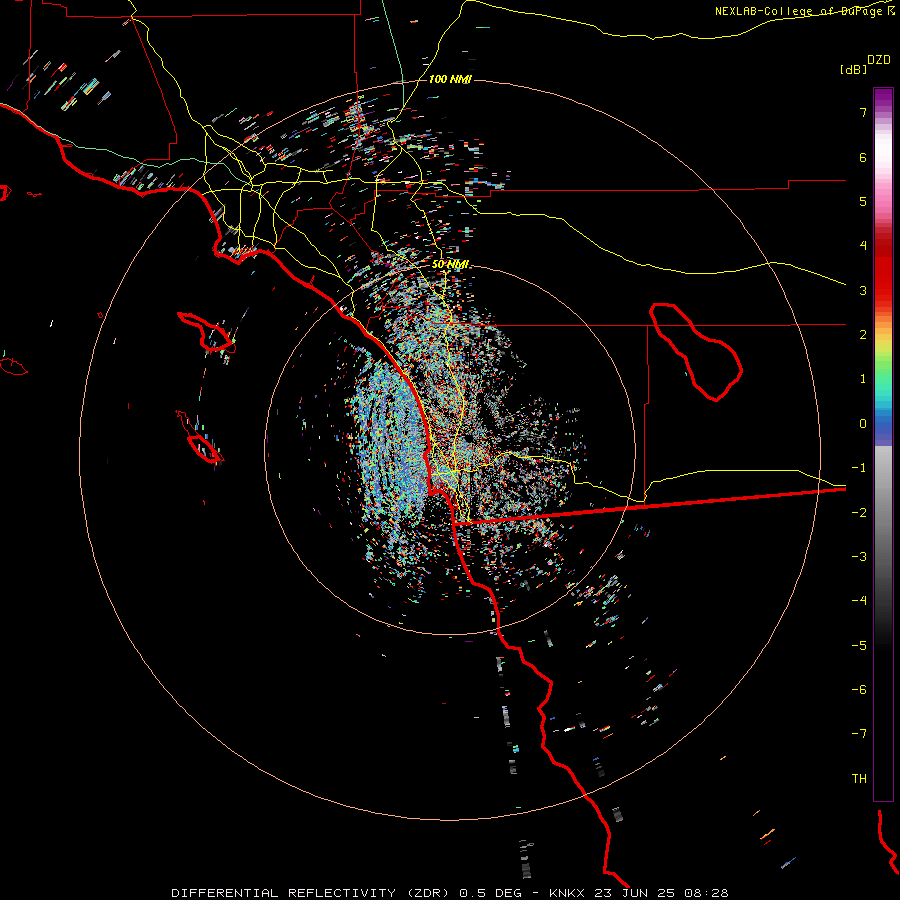Screen dimensions: 900x900
Task: Click the 3 value on color scale
Action: [863, 290]
